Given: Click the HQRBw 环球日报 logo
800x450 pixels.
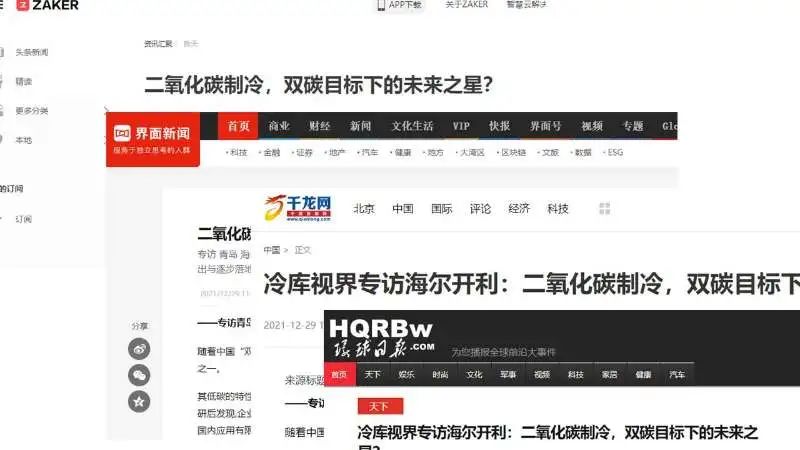Looking at the screenshot, I should click(x=382, y=338).
